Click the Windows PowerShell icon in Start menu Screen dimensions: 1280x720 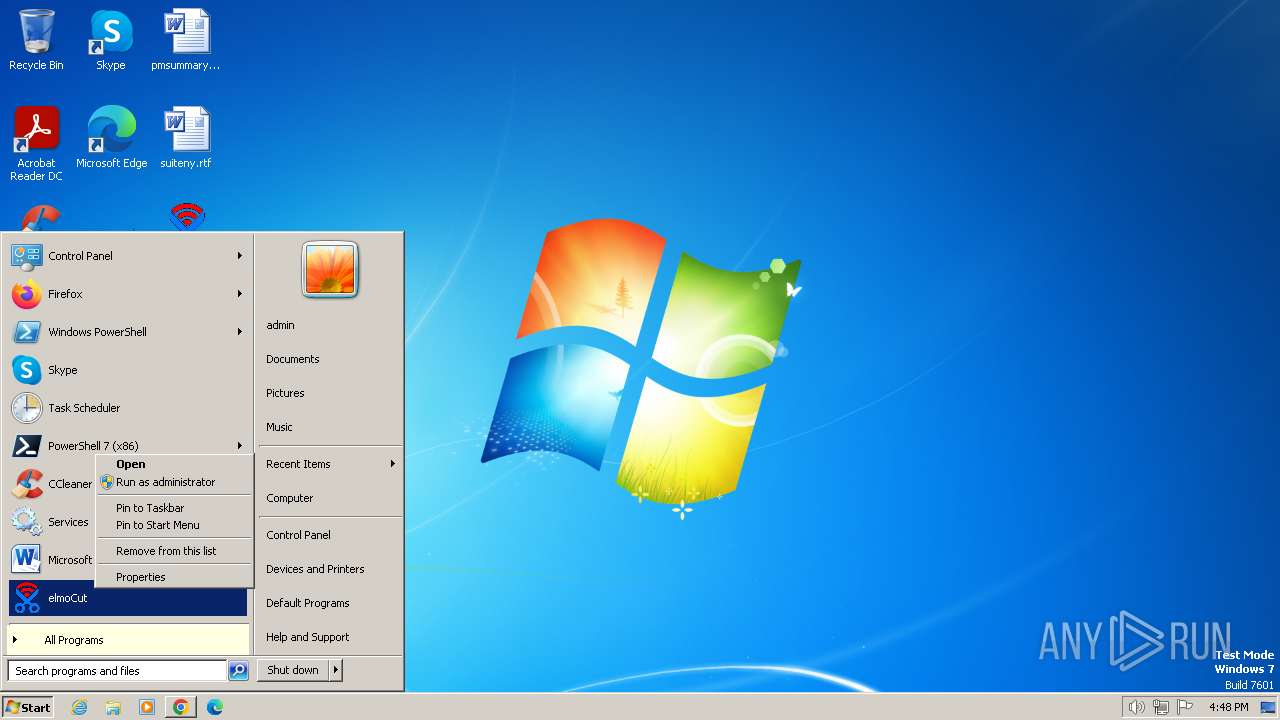tap(26, 332)
